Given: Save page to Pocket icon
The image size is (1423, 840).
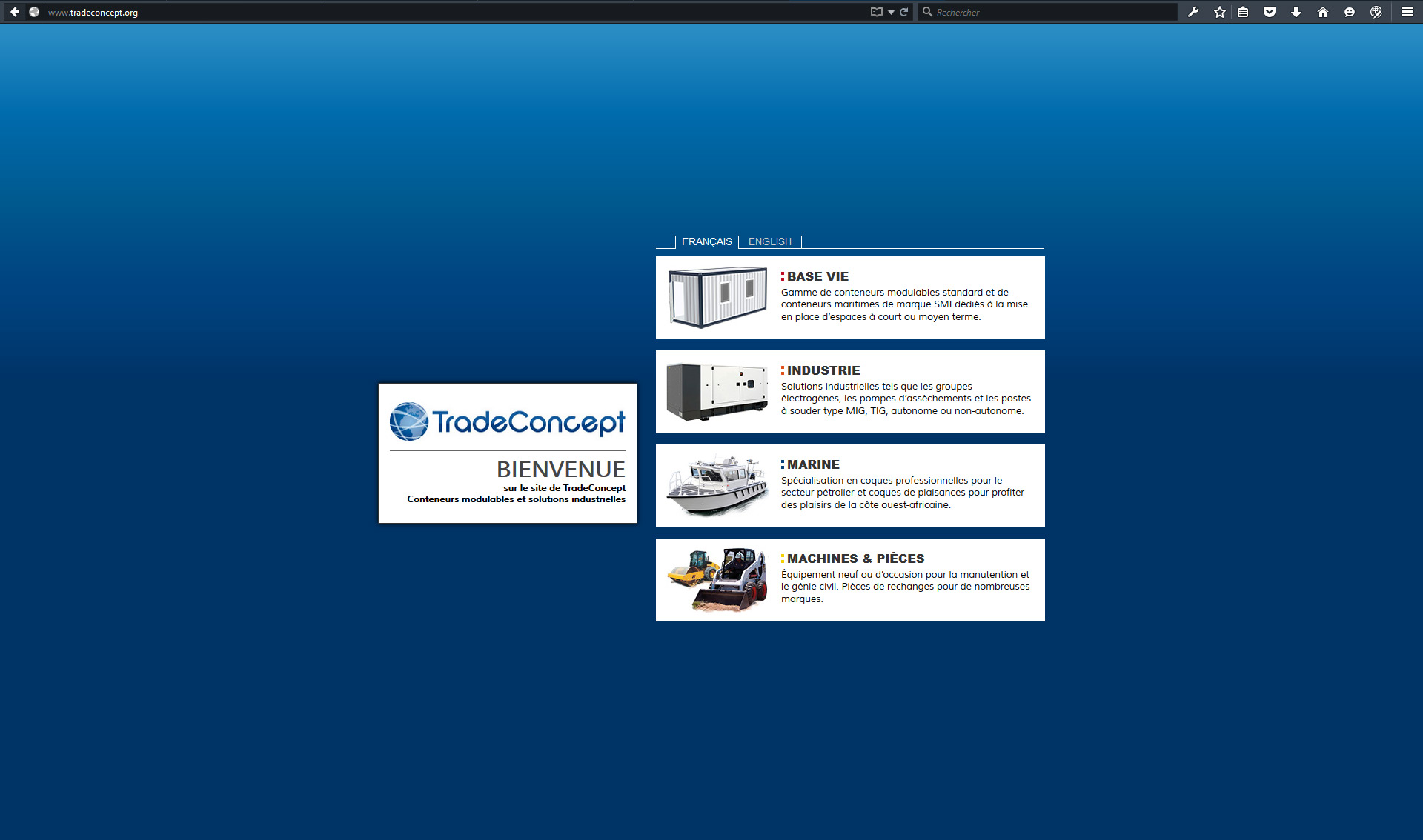Looking at the screenshot, I should point(1270,12).
